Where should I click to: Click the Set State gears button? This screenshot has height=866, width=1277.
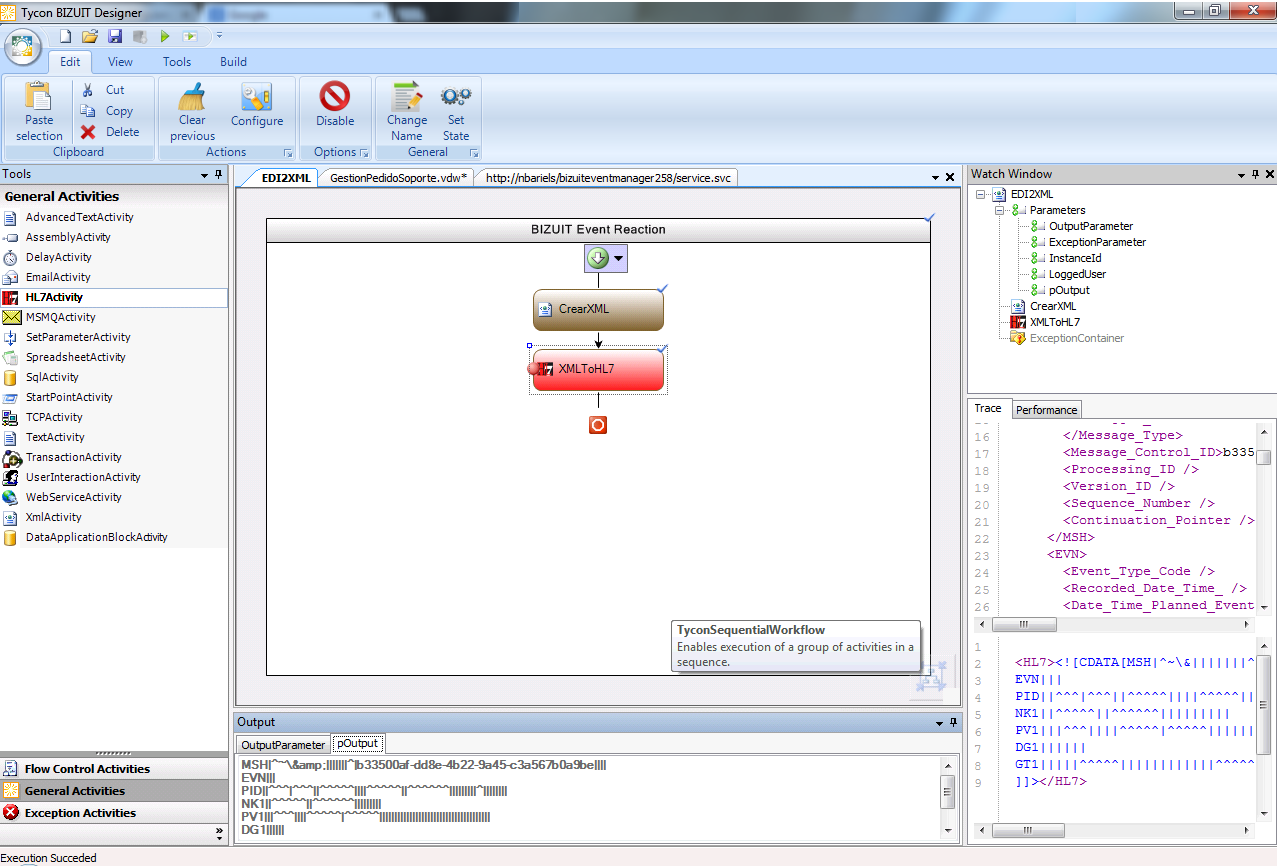(x=456, y=112)
